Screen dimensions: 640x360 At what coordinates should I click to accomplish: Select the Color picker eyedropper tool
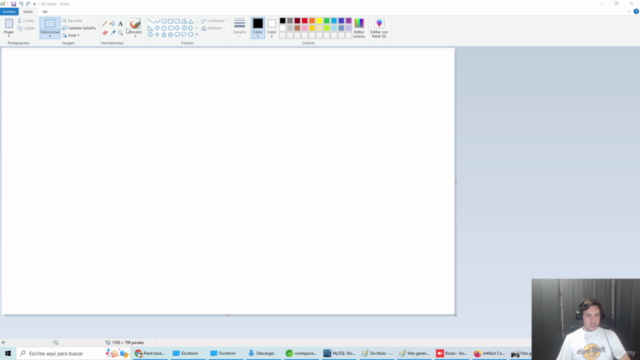[x=112, y=33]
